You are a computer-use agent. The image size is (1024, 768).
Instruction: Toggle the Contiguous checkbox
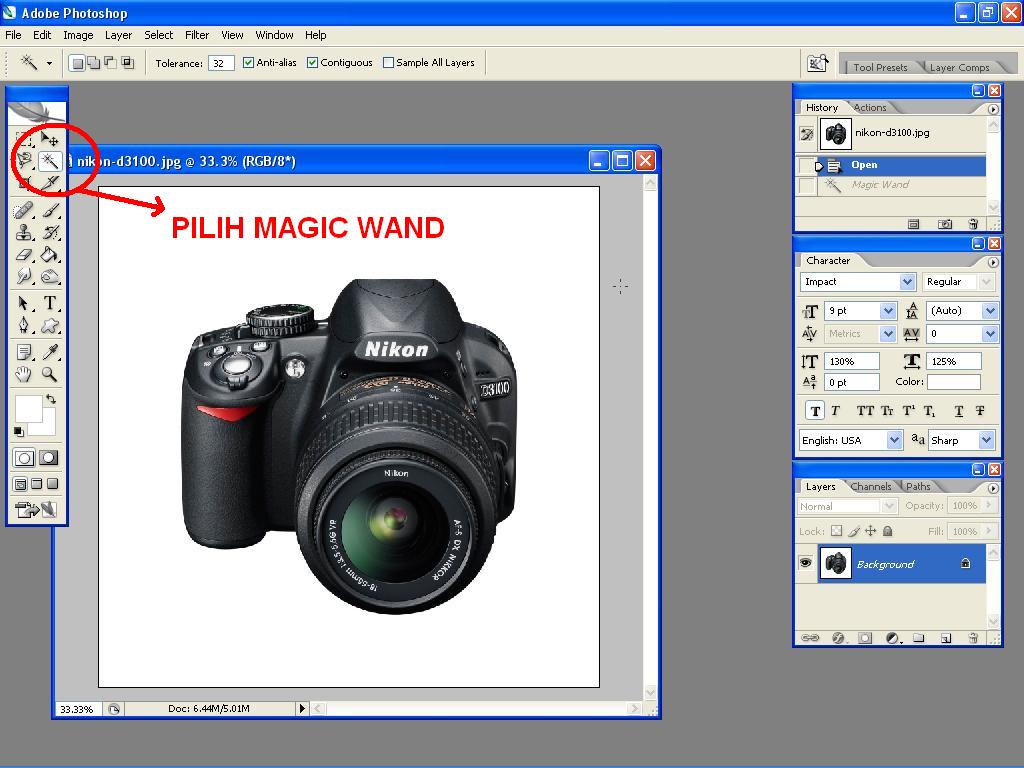coord(312,63)
